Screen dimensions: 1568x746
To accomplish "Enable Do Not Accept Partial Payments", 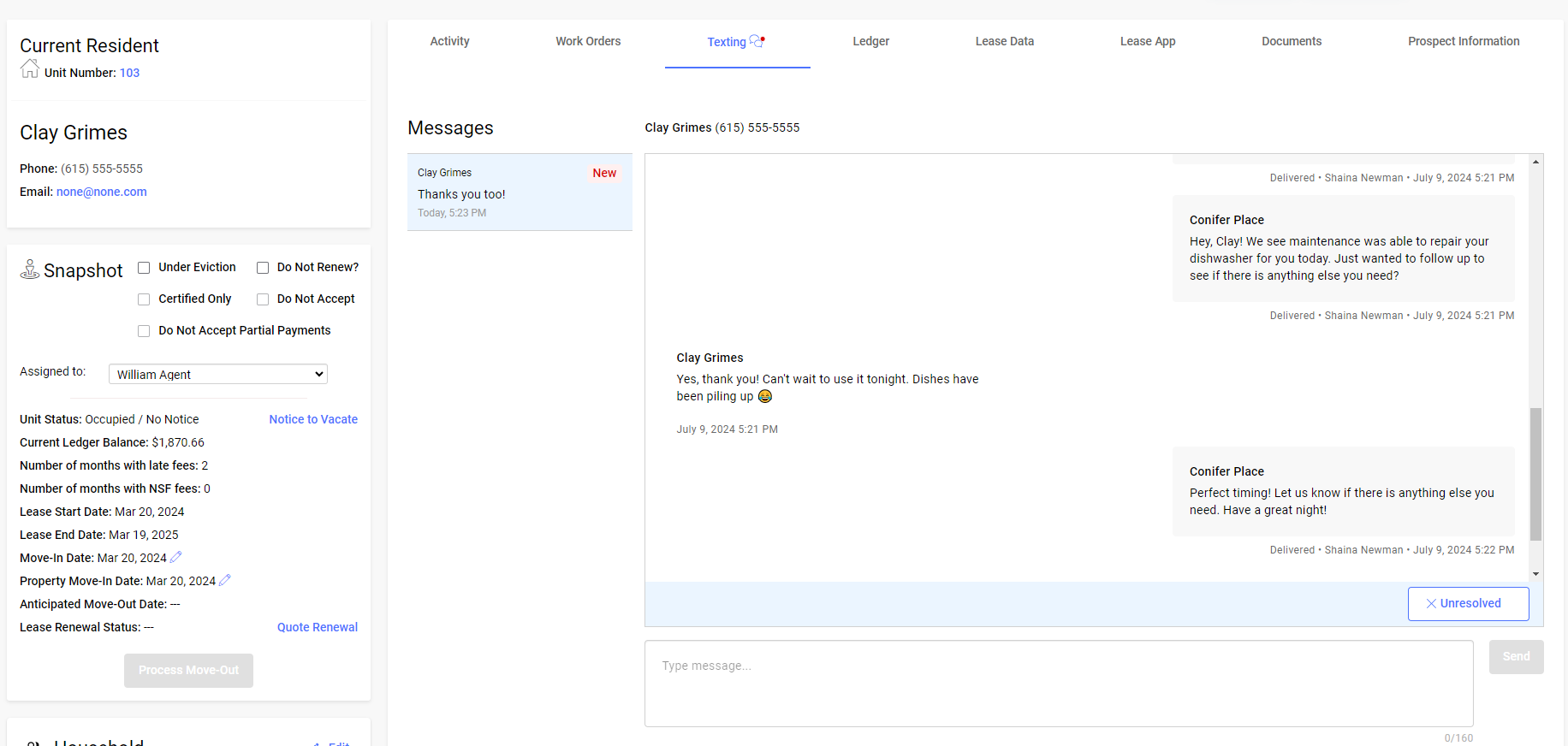I will coord(144,331).
